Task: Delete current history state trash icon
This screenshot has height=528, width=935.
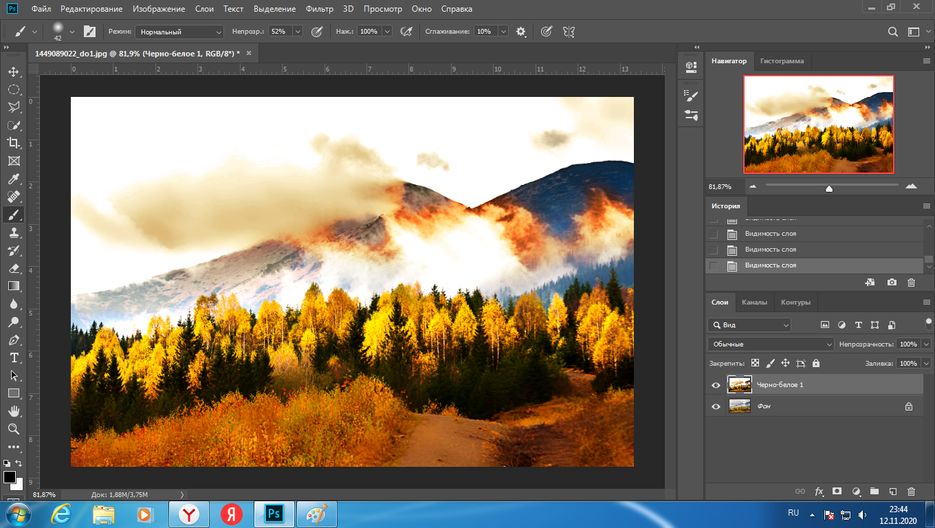Action: tap(911, 282)
